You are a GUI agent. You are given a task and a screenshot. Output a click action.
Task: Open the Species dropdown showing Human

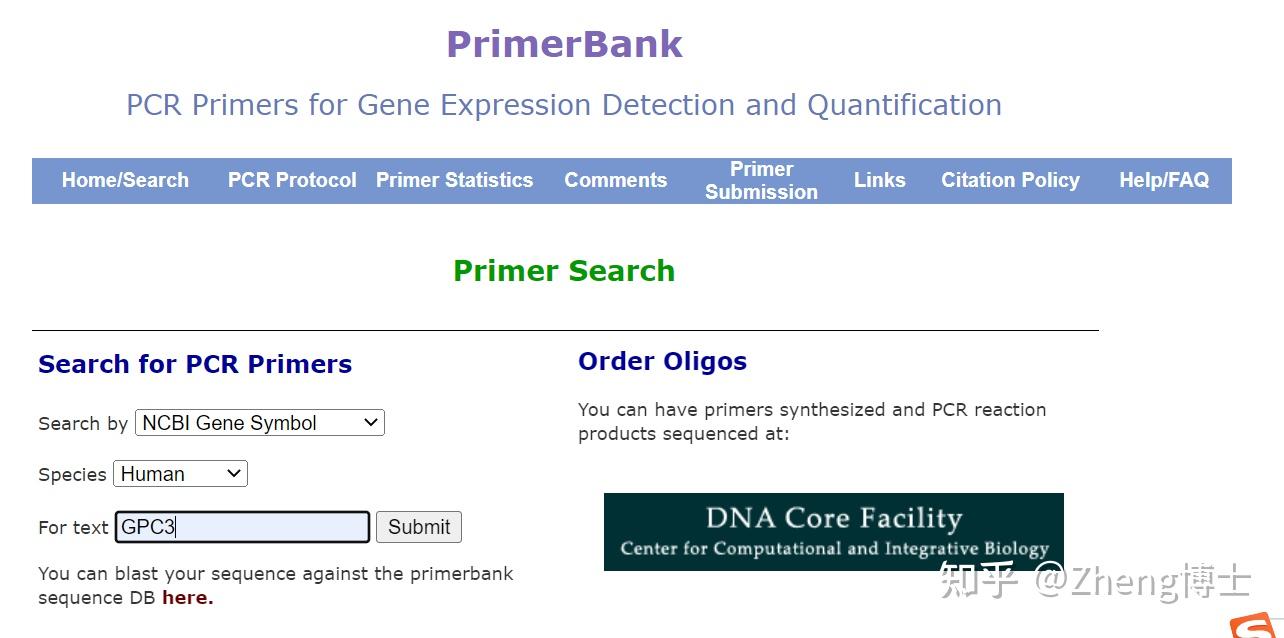[180, 473]
